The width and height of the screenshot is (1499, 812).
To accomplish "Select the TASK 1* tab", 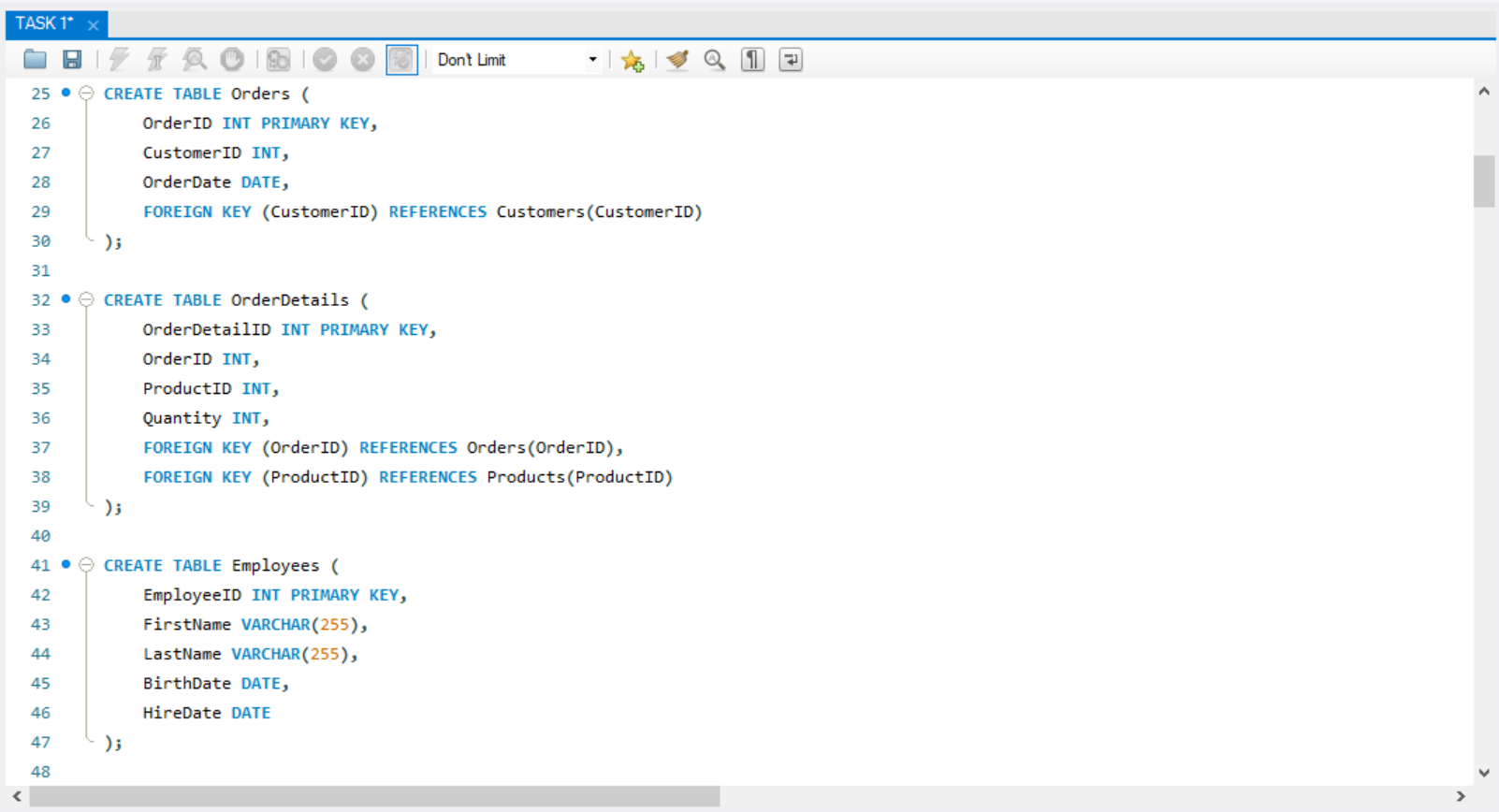I will point(44,23).
